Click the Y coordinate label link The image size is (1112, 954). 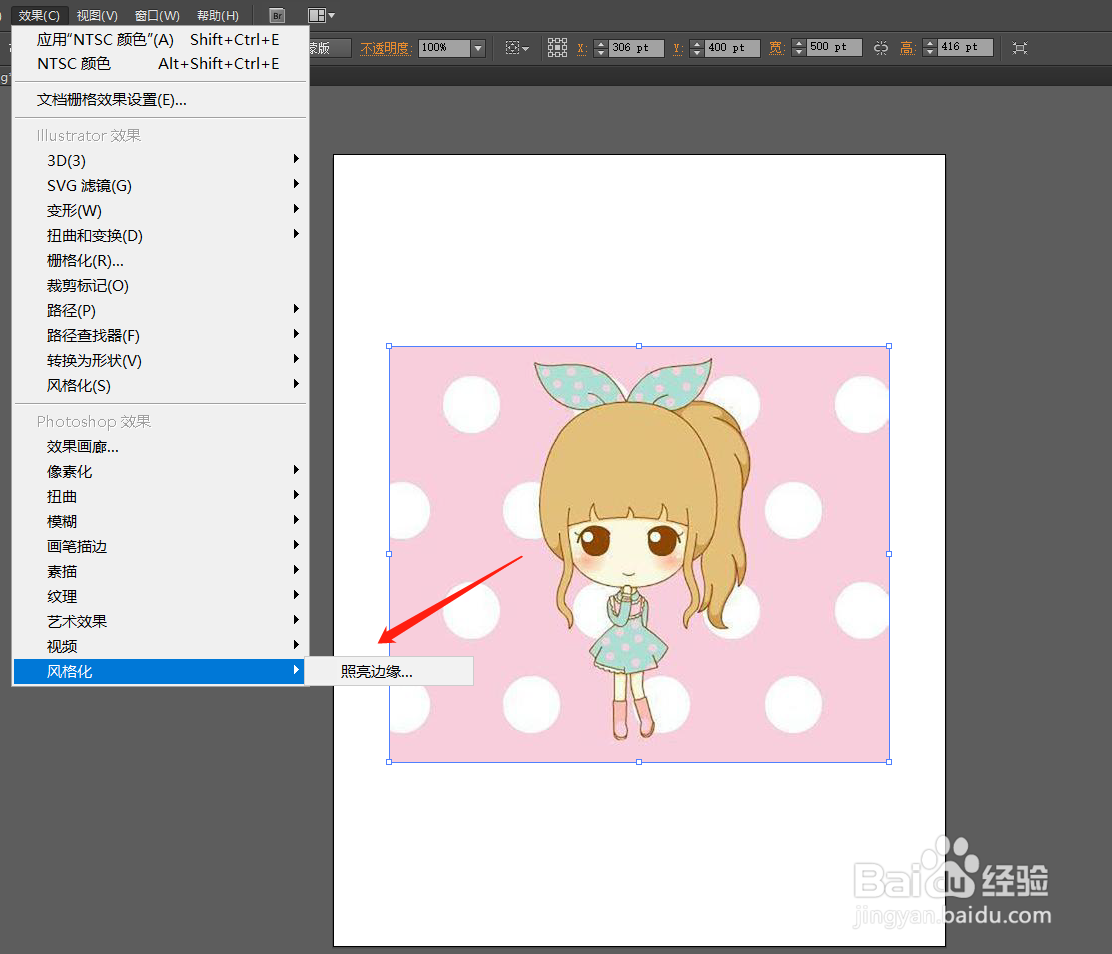(677, 48)
